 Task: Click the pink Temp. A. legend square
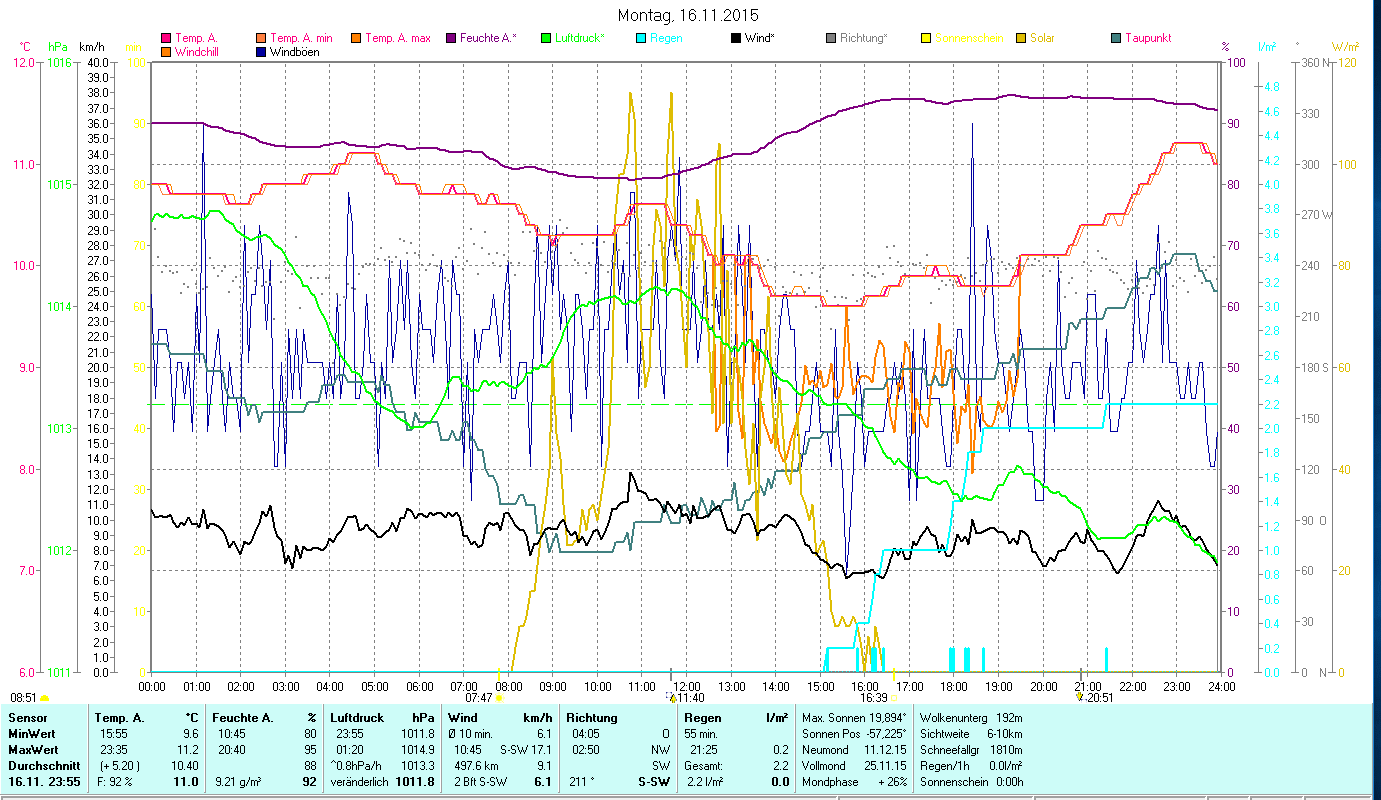[x=165, y=39]
